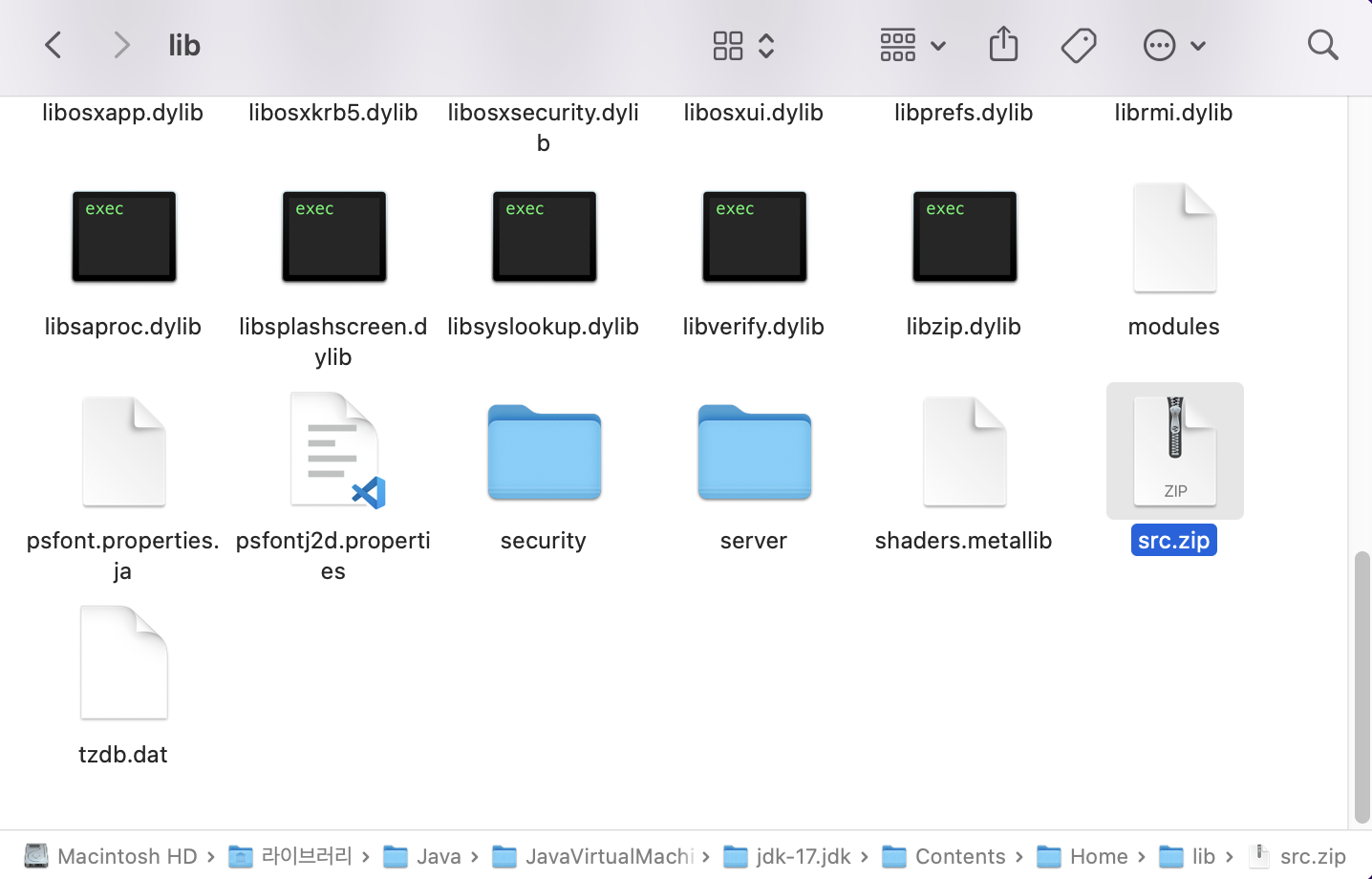Select the security folder icon
Screen dimensions: 1372x879
(545, 452)
